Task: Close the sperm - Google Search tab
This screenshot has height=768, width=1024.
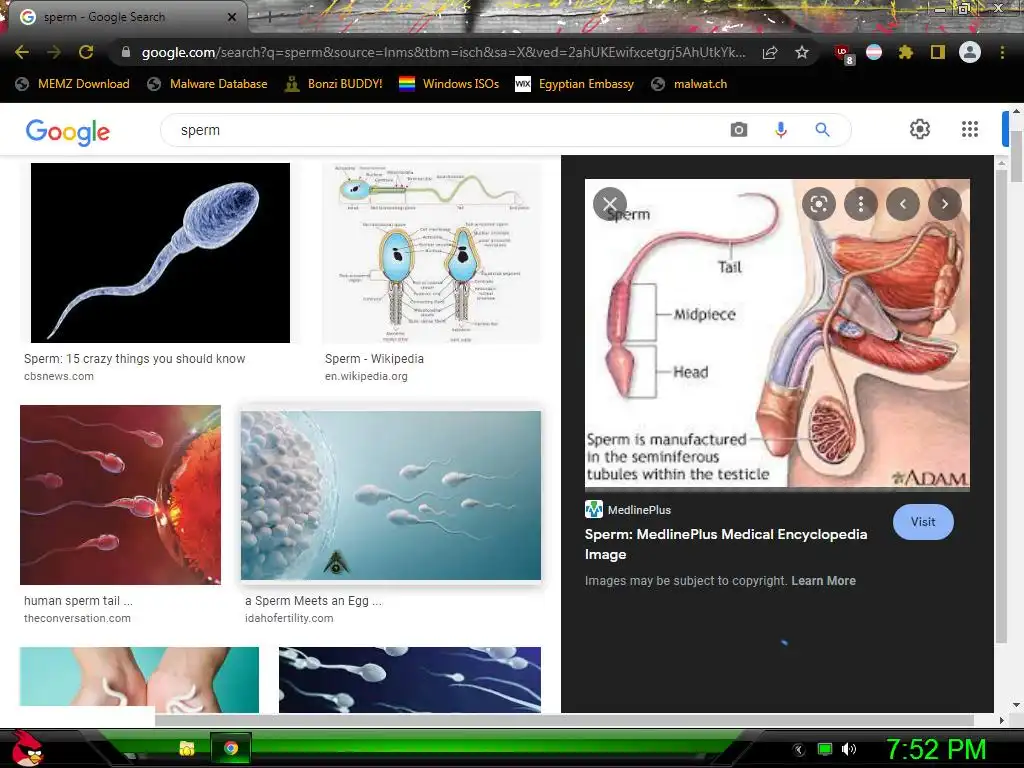Action: [232, 17]
